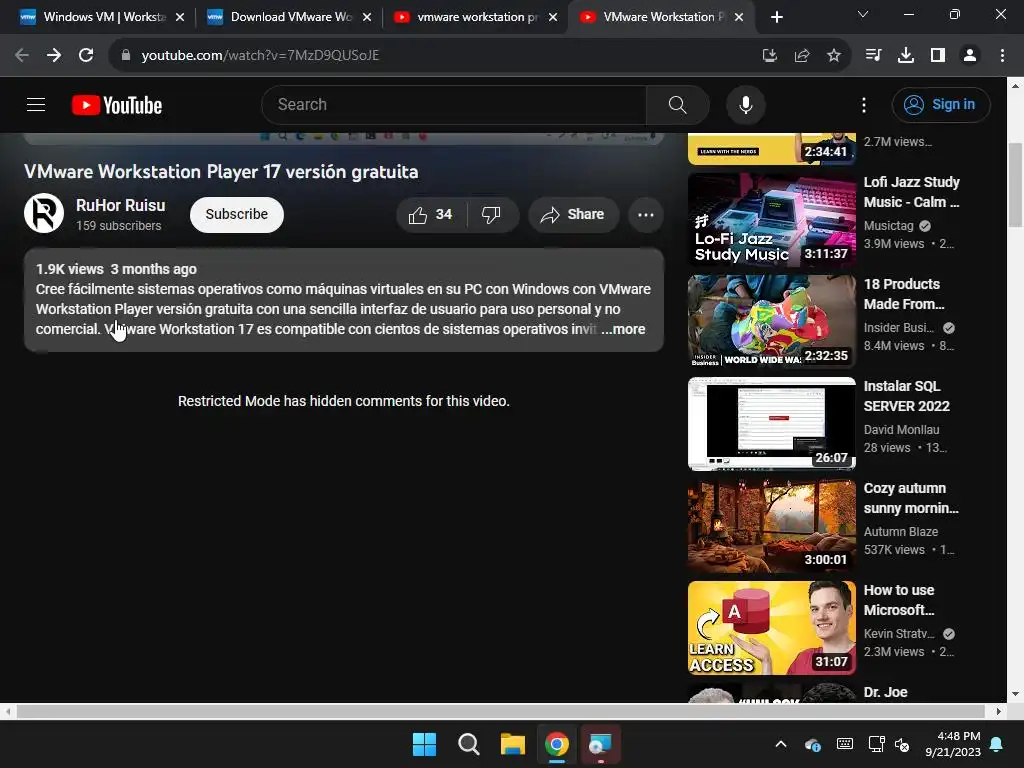Share this page from address bar

(x=802, y=56)
